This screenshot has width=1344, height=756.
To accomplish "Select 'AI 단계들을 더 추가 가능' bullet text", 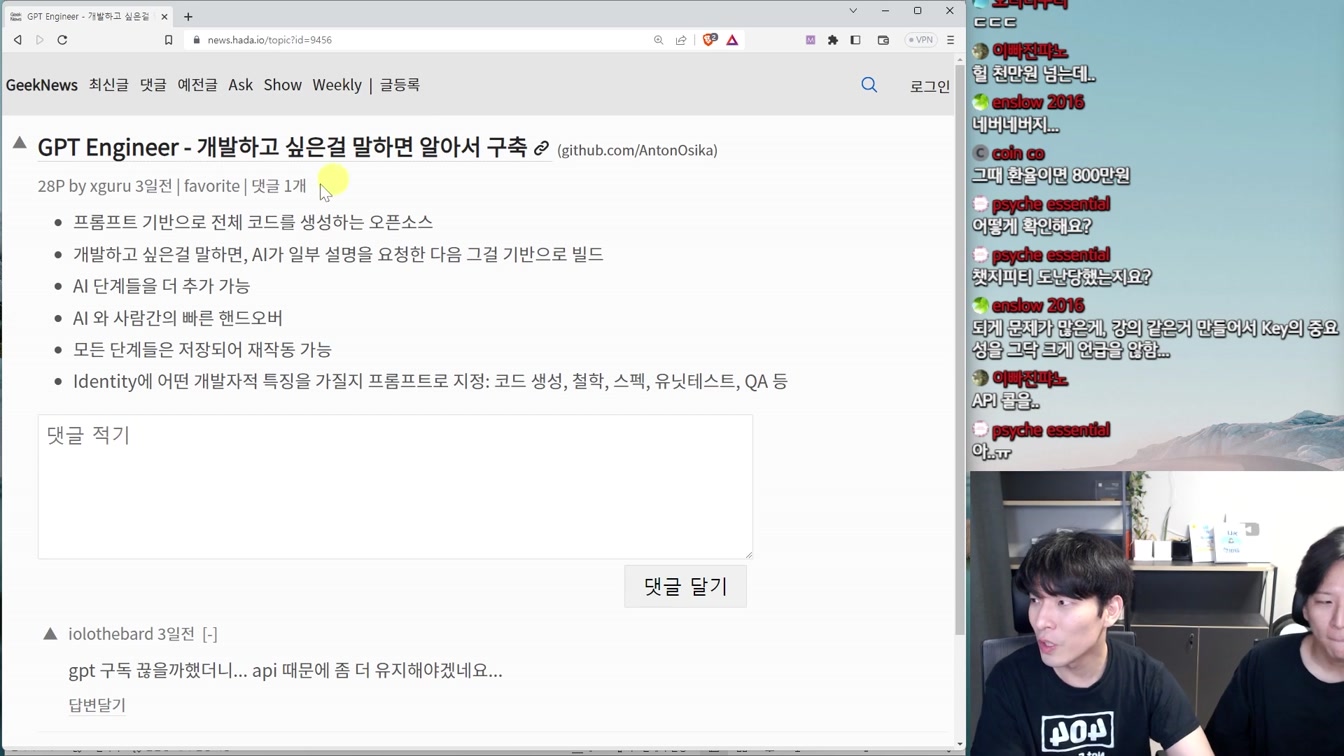I will click(161, 286).
